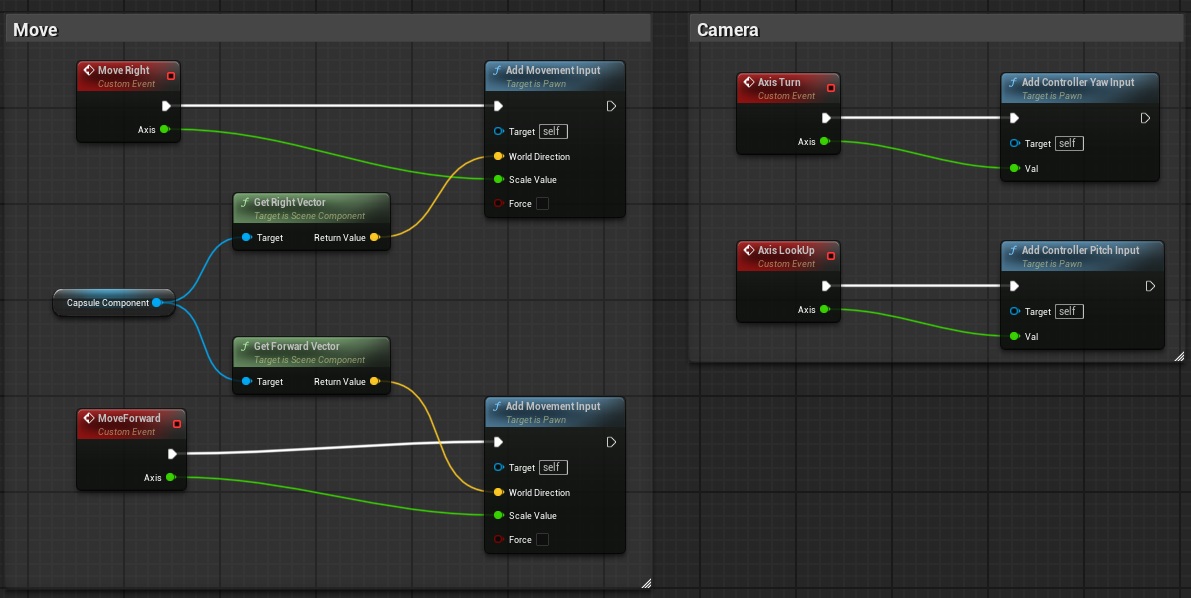Image resolution: width=1191 pixels, height=598 pixels.
Task: Select the Add Controller Pitch Input node title
Action: point(1080,250)
